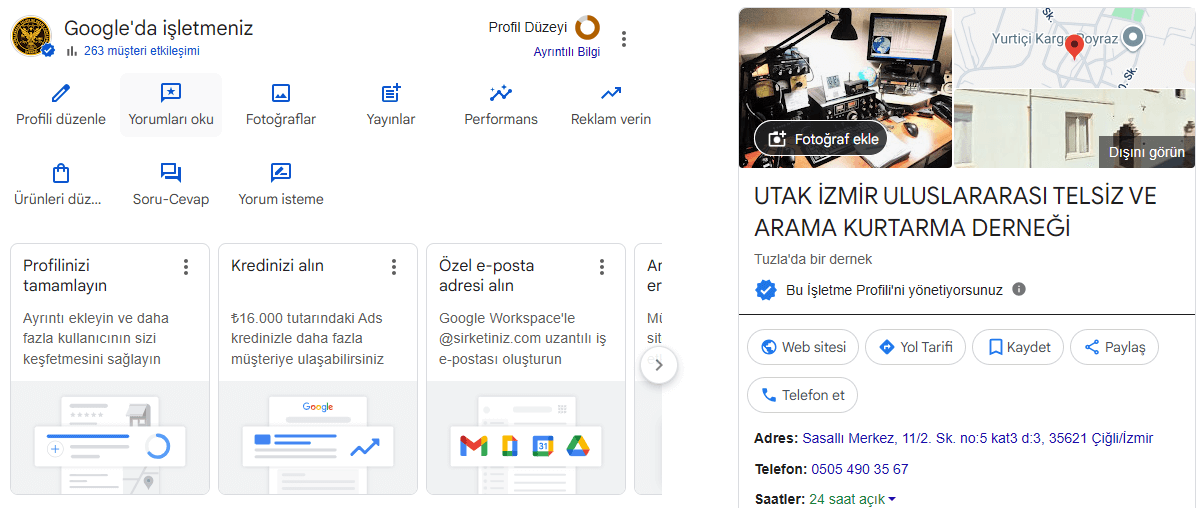The height and width of the screenshot is (508, 1204).
Task: Open the Ayrıntılı Bilgi link
Action: tap(566, 52)
